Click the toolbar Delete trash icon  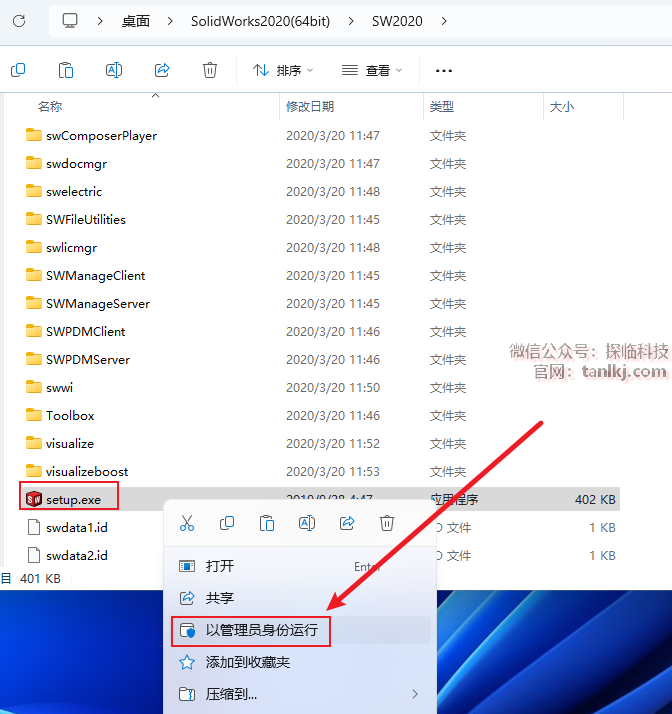point(210,70)
